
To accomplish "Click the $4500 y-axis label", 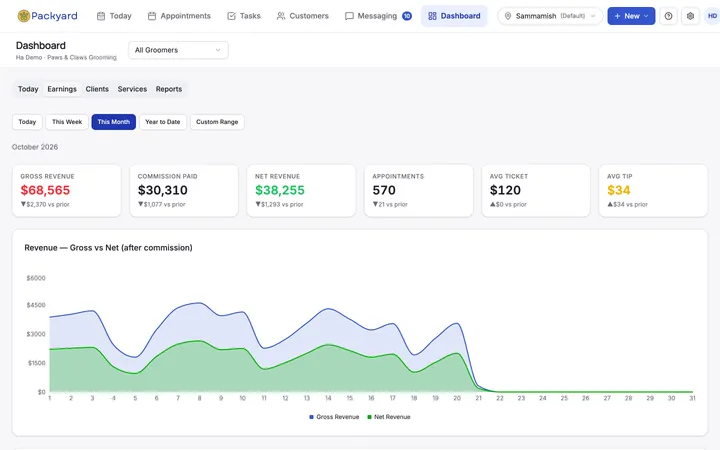I will pos(36,305).
